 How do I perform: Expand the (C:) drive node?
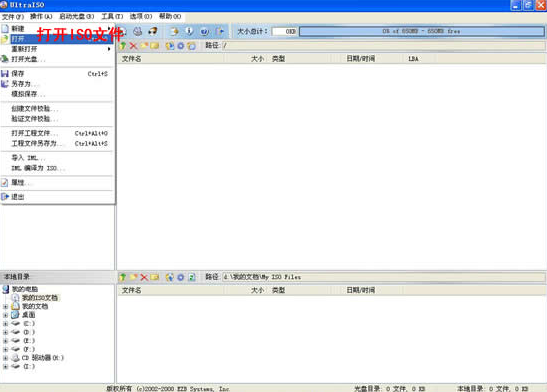tap(5, 324)
